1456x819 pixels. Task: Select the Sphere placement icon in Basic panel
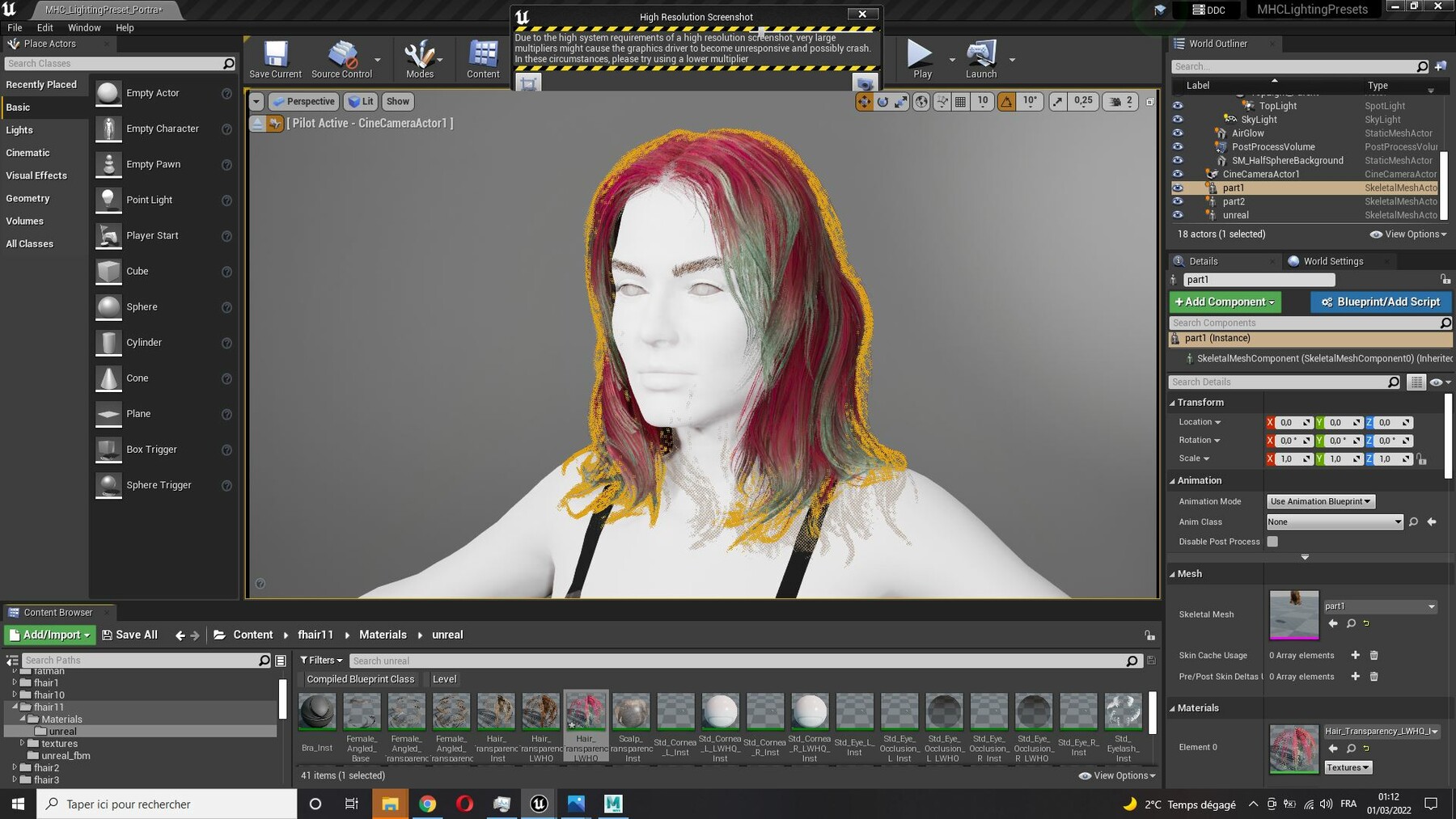pyautogui.click(x=108, y=306)
